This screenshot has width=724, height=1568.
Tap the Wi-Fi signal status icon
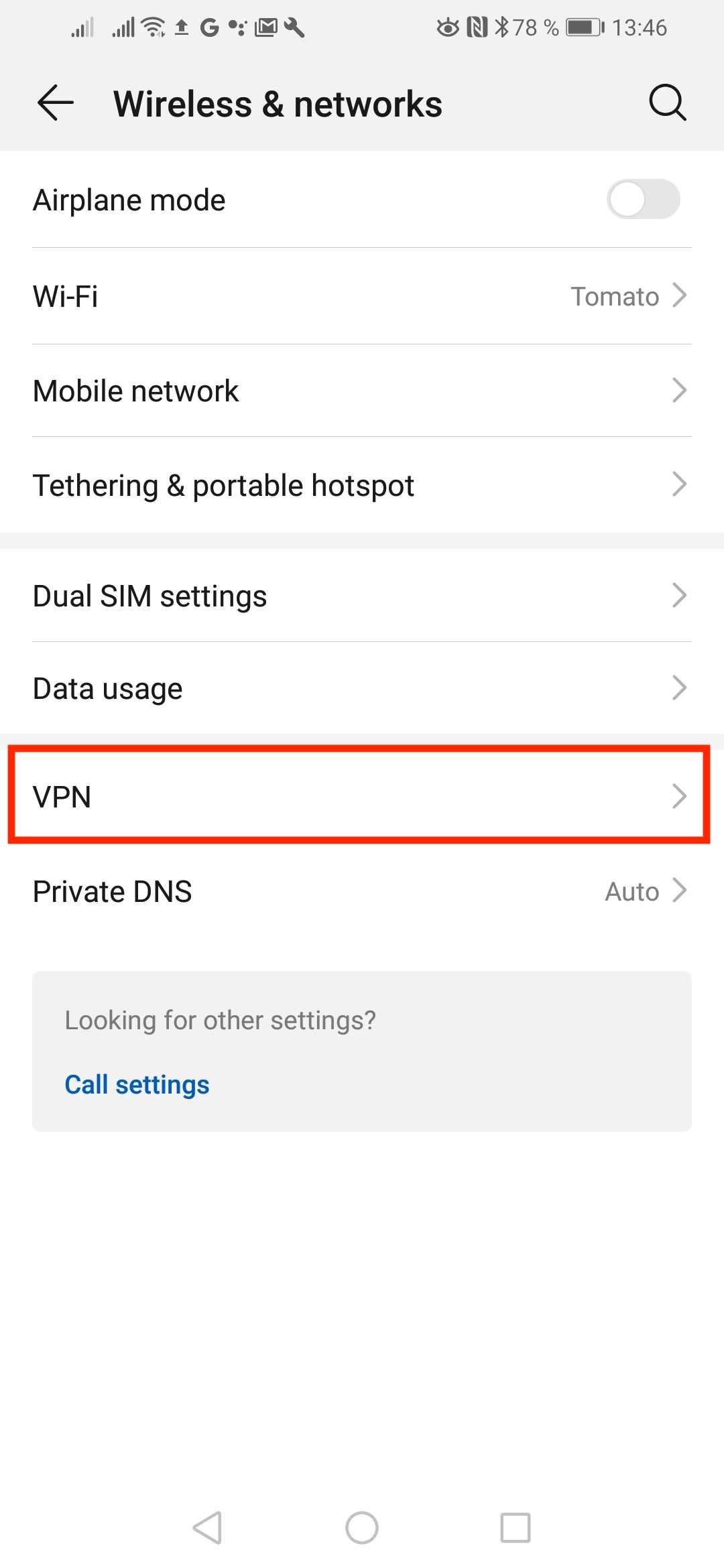click(154, 27)
